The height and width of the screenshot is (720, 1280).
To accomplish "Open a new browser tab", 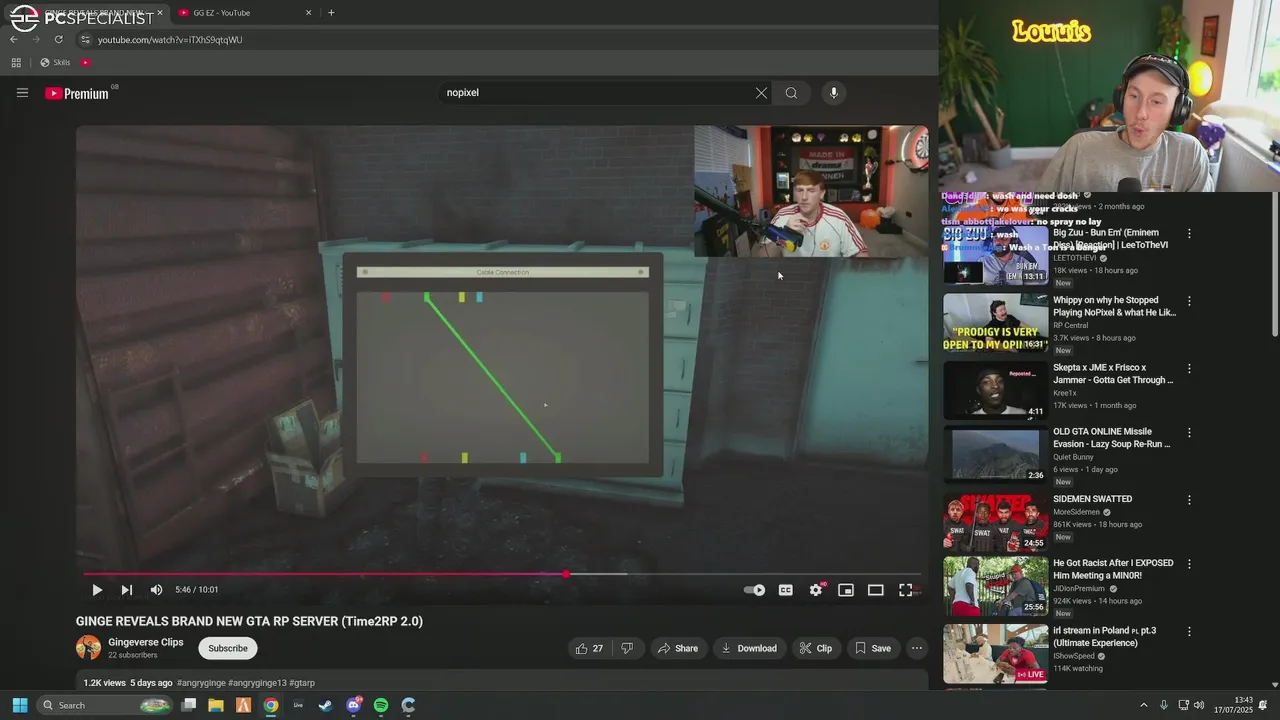I will tap(331, 13).
